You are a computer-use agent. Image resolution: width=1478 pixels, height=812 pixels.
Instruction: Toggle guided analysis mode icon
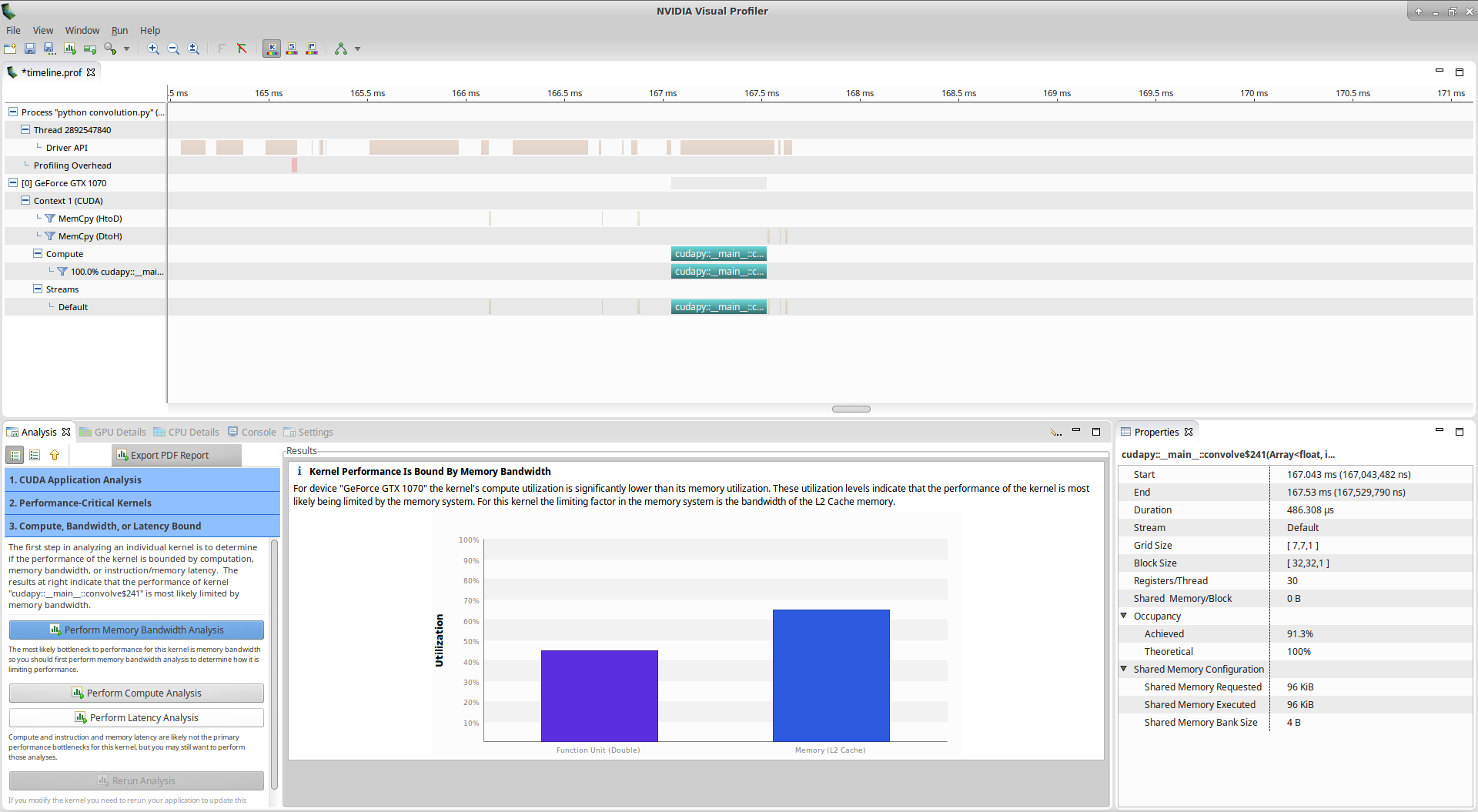pos(15,455)
